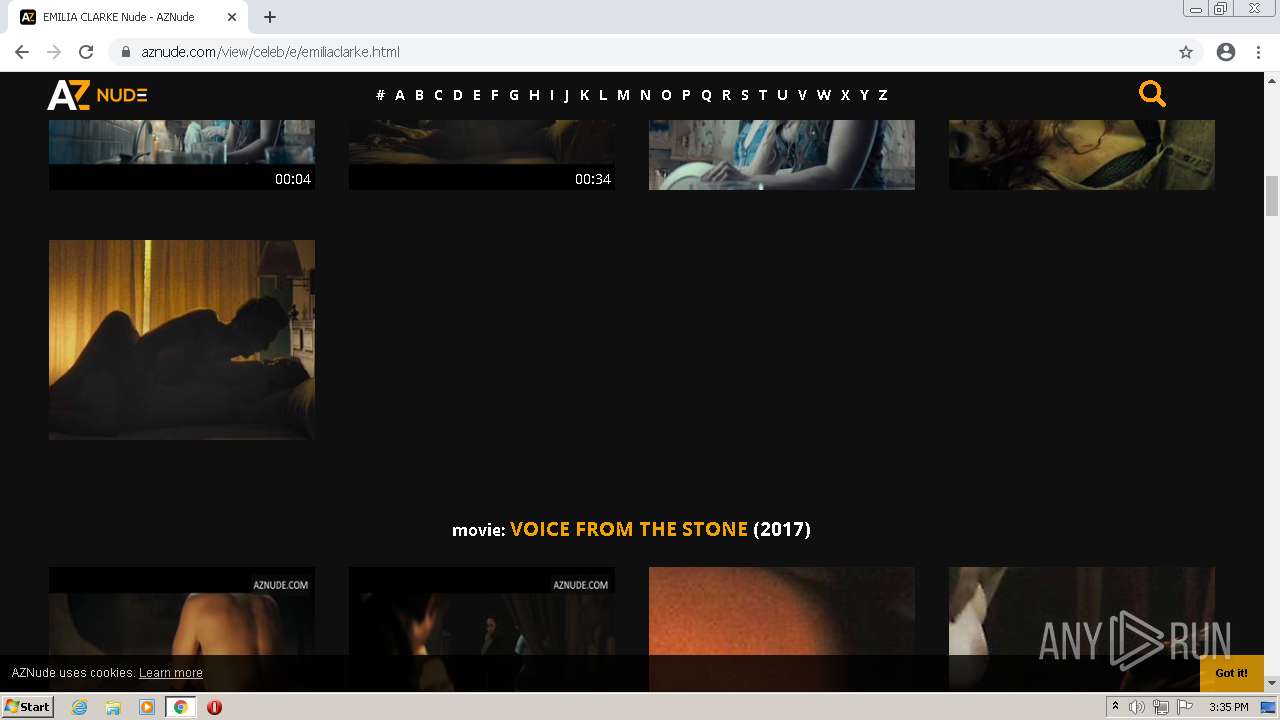Viewport: 1280px width, 720px height.
Task: Open Chrome three-dot menu
Action: (x=1258, y=52)
